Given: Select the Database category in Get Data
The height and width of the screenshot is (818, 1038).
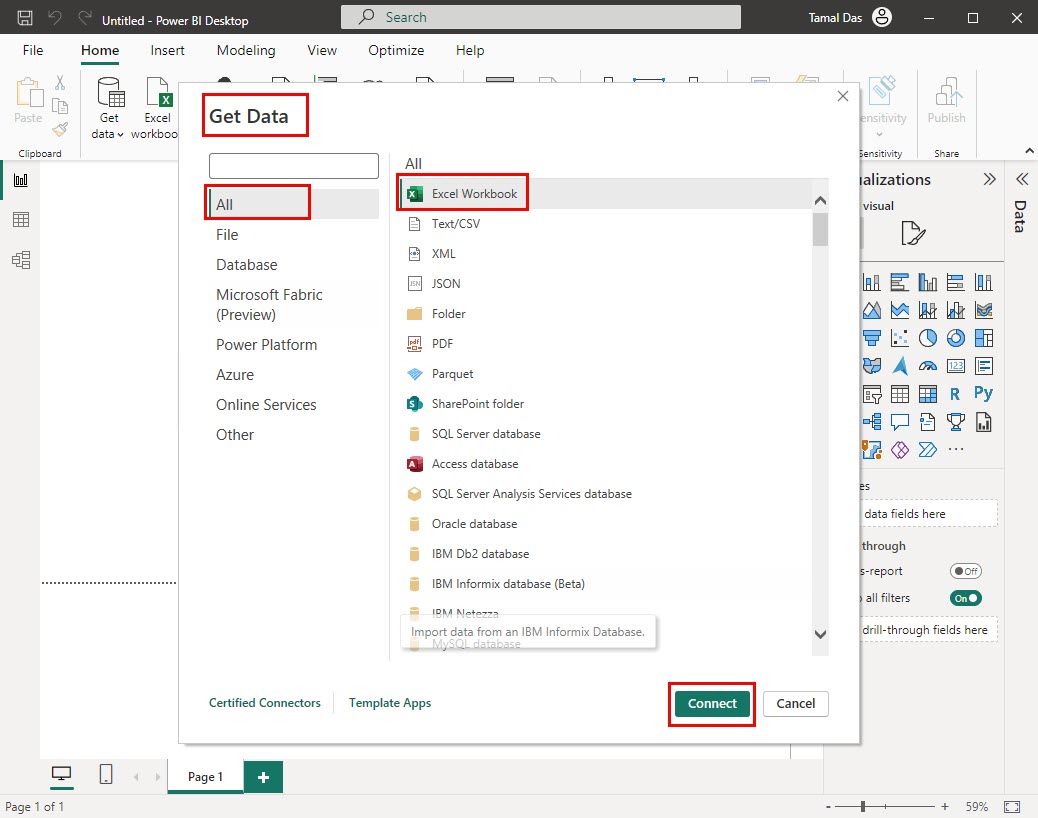Looking at the screenshot, I should pyautogui.click(x=246, y=265).
